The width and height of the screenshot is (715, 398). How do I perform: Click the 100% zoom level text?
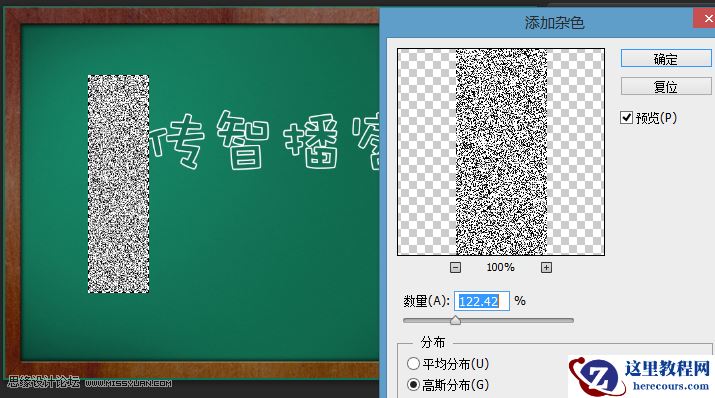(500, 267)
